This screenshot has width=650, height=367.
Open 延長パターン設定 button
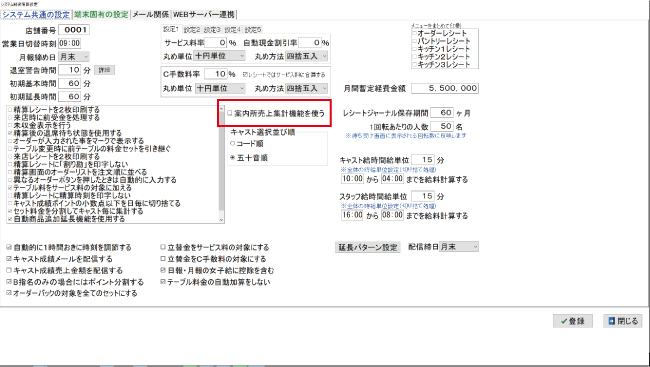[x=368, y=247]
